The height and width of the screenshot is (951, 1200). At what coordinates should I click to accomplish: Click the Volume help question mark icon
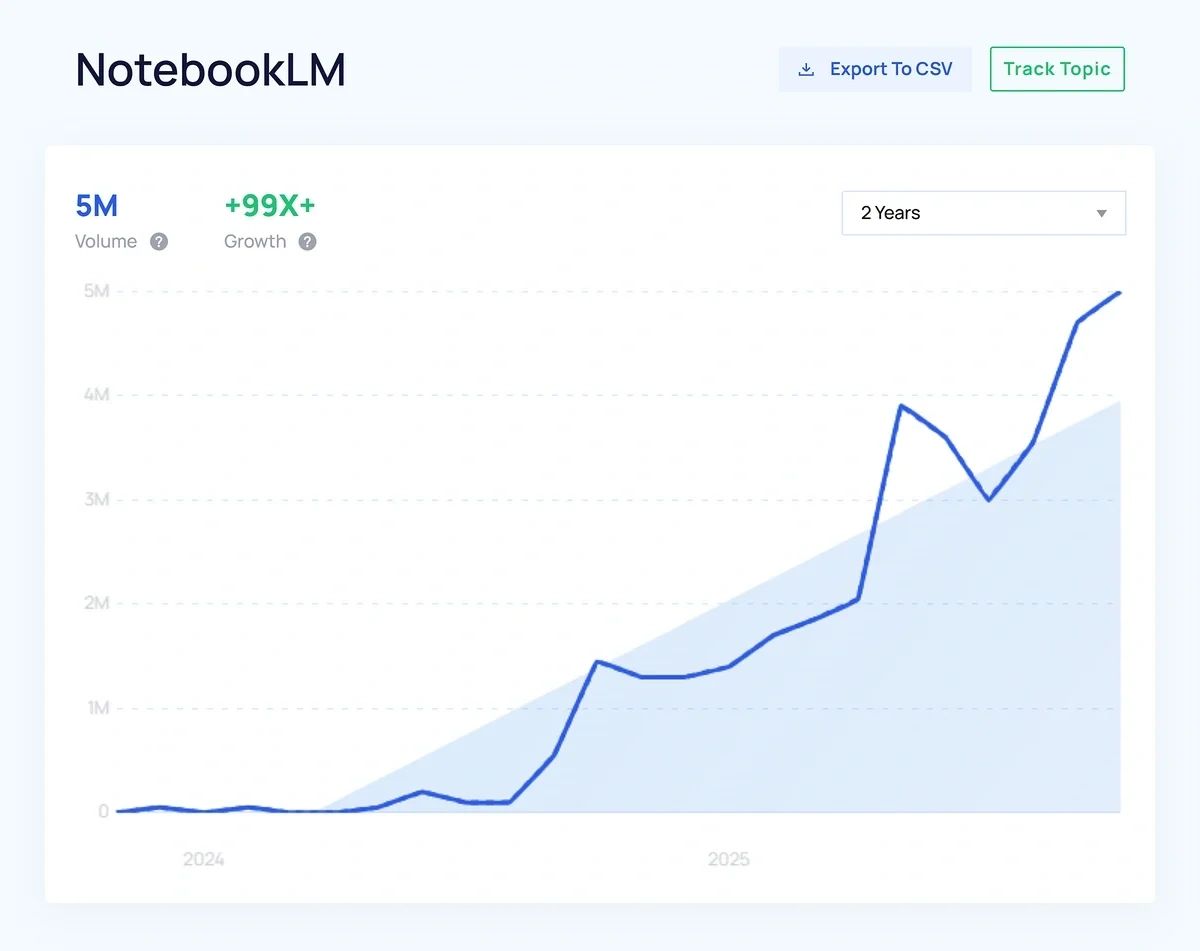pyautogui.click(x=159, y=242)
